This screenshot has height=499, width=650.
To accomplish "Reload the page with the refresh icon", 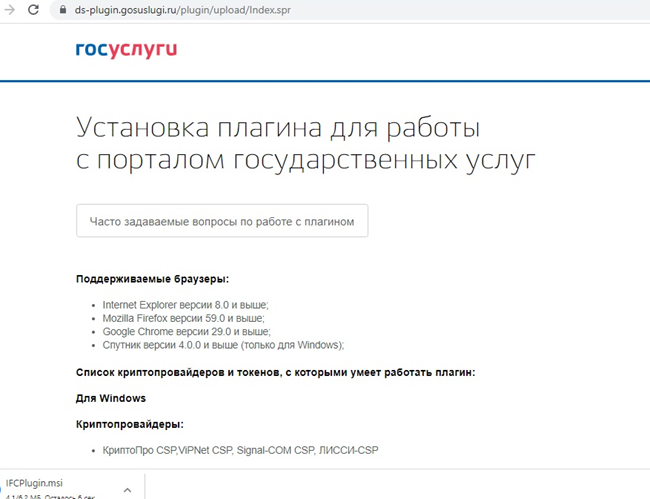I will pos(33,9).
